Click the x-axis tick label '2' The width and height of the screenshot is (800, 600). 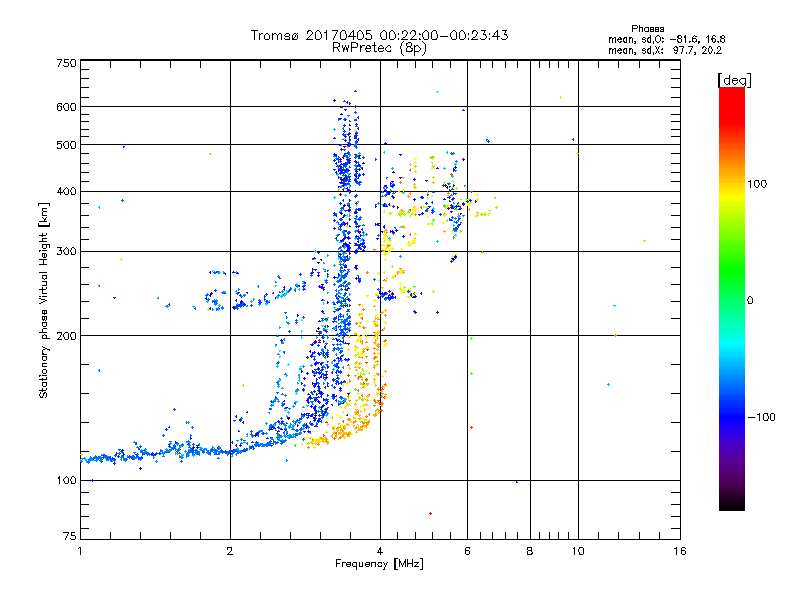[x=230, y=551]
